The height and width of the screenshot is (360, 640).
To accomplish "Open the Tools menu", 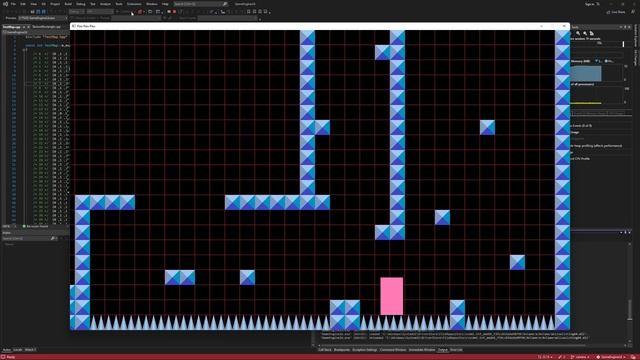I will [x=119, y=4].
